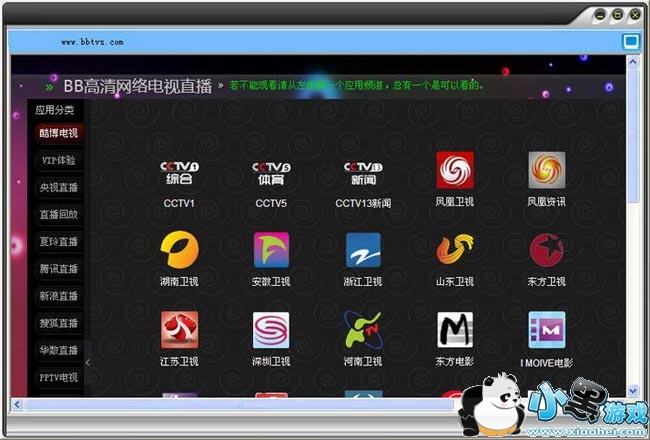Viewport: 650px width, 440px height.
Task: Click the CCTV1 text label
Action: (179, 203)
